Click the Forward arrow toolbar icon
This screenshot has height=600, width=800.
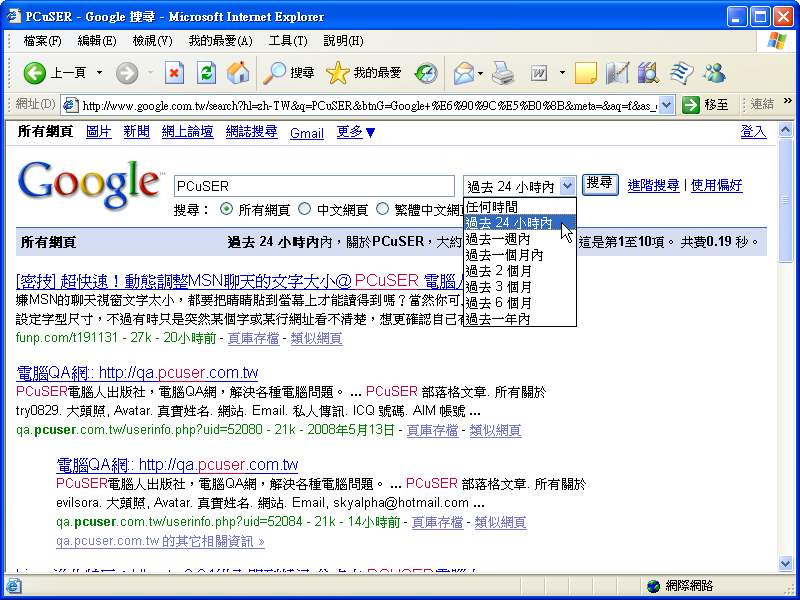pyautogui.click(x=127, y=73)
